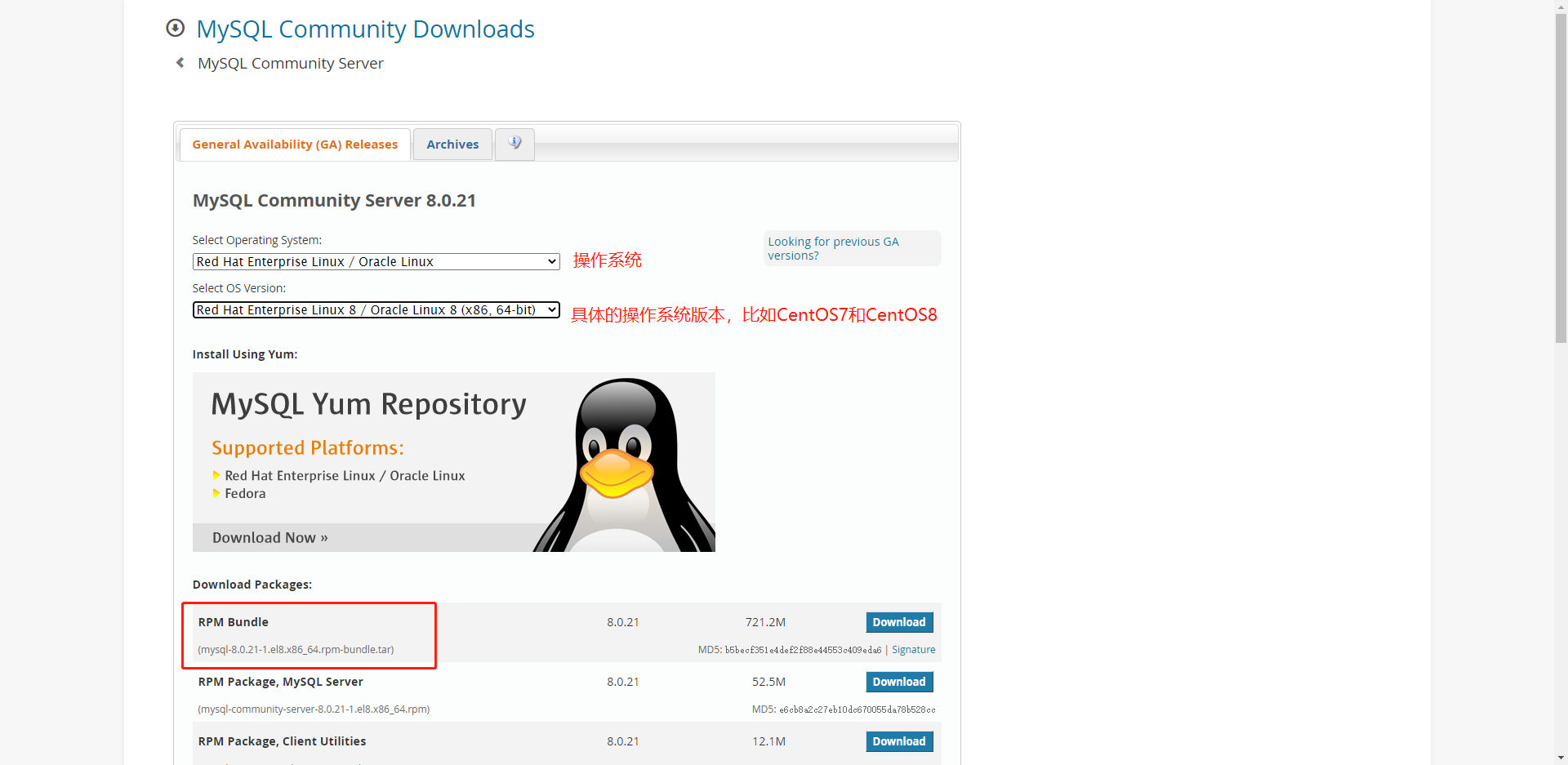Click the Fedora supported platform entry
The width and height of the screenshot is (1568, 765).
point(245,494)
